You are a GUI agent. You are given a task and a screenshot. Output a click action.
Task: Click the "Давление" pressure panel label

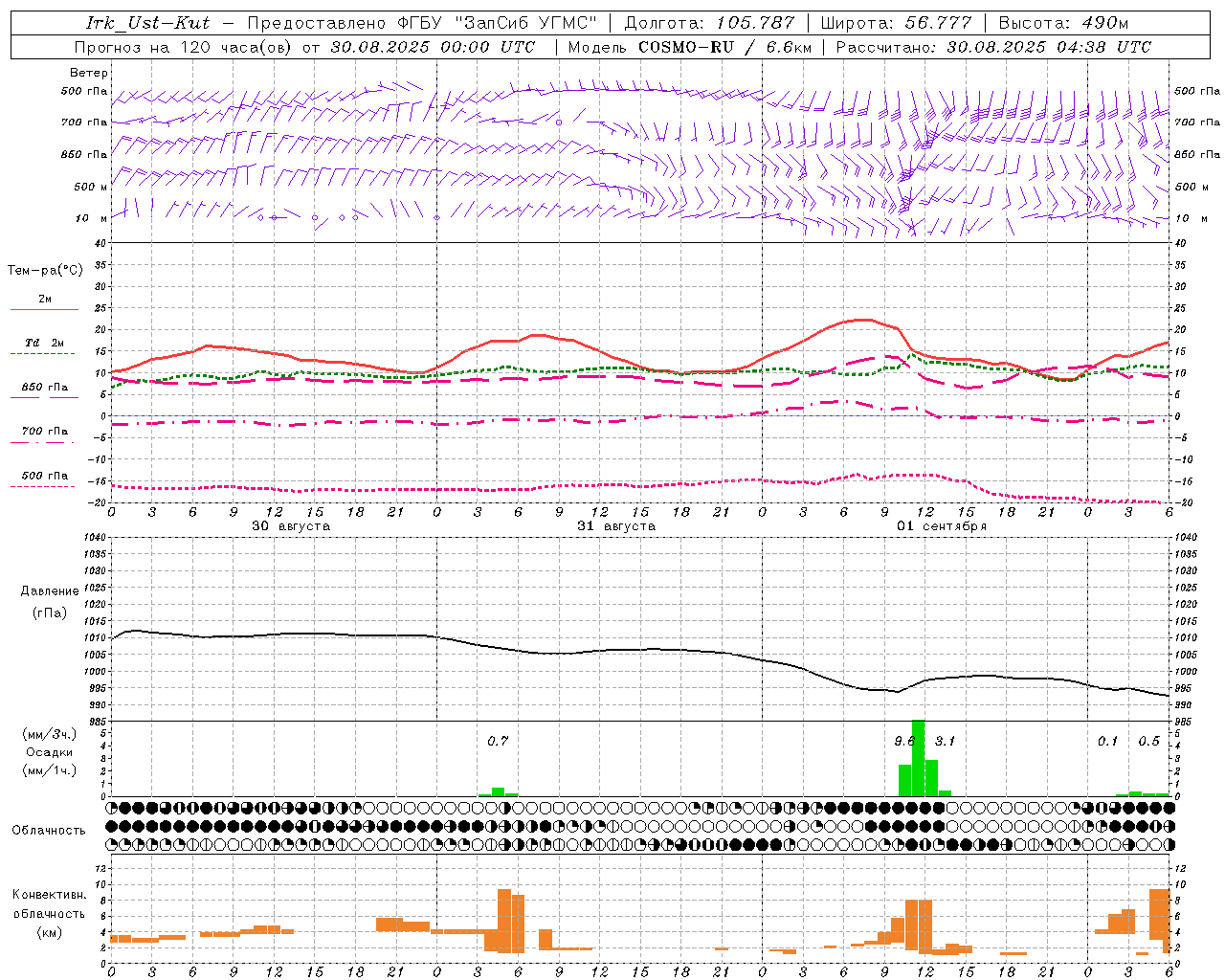point(50,591)
